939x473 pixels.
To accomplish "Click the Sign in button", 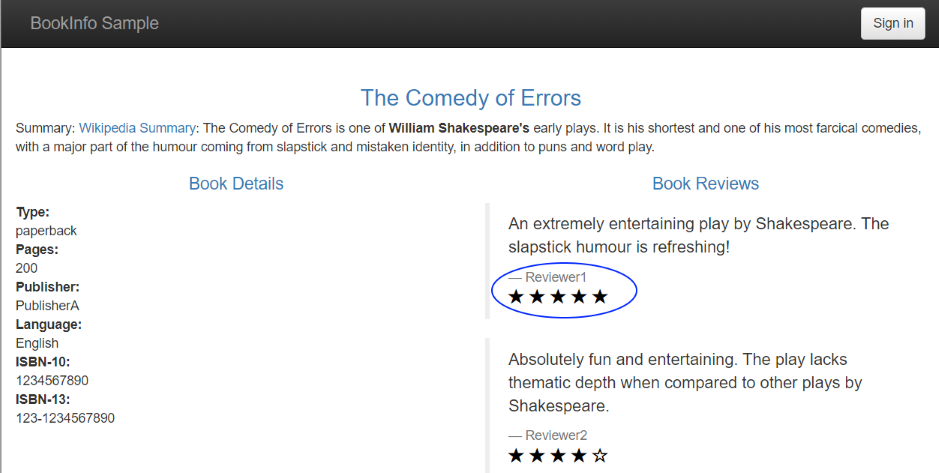I will (x=892, y=23).
